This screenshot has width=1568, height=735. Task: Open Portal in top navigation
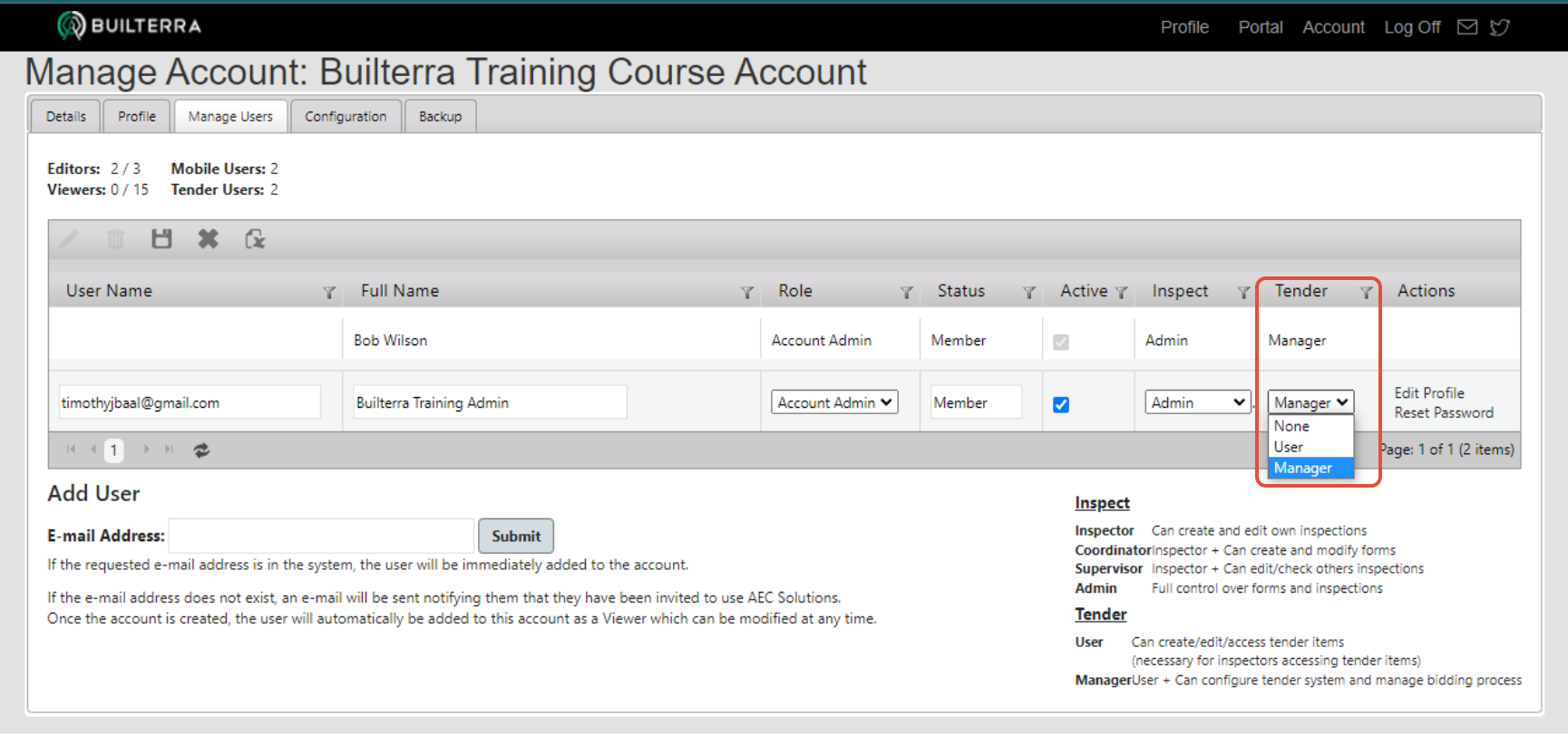[1261, 27]
